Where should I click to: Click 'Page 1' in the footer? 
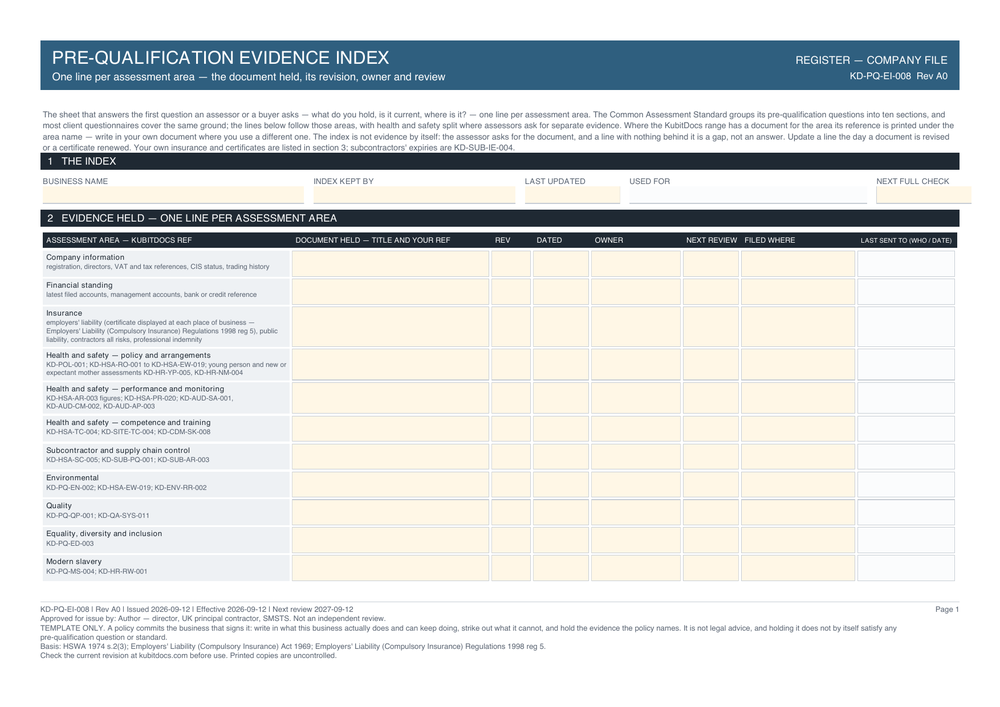pyautogui.click(x=947, y=609)
